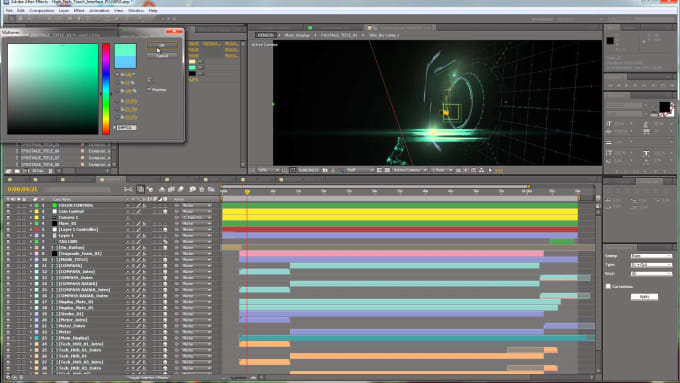Hide the Flare_01 layer
This screenshot has height=383, width=680.
pos(8,223)
